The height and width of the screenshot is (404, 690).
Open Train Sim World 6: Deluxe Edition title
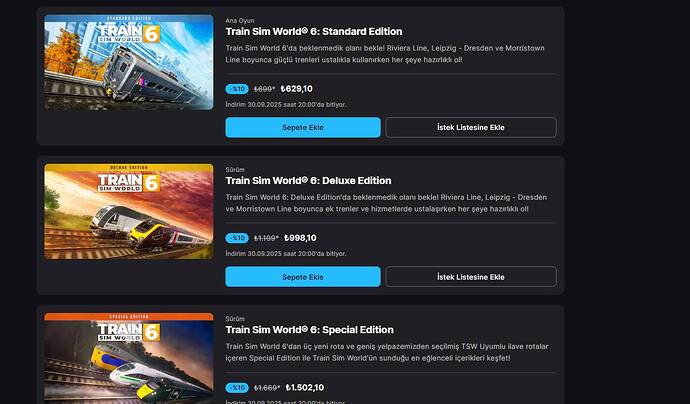308,181
